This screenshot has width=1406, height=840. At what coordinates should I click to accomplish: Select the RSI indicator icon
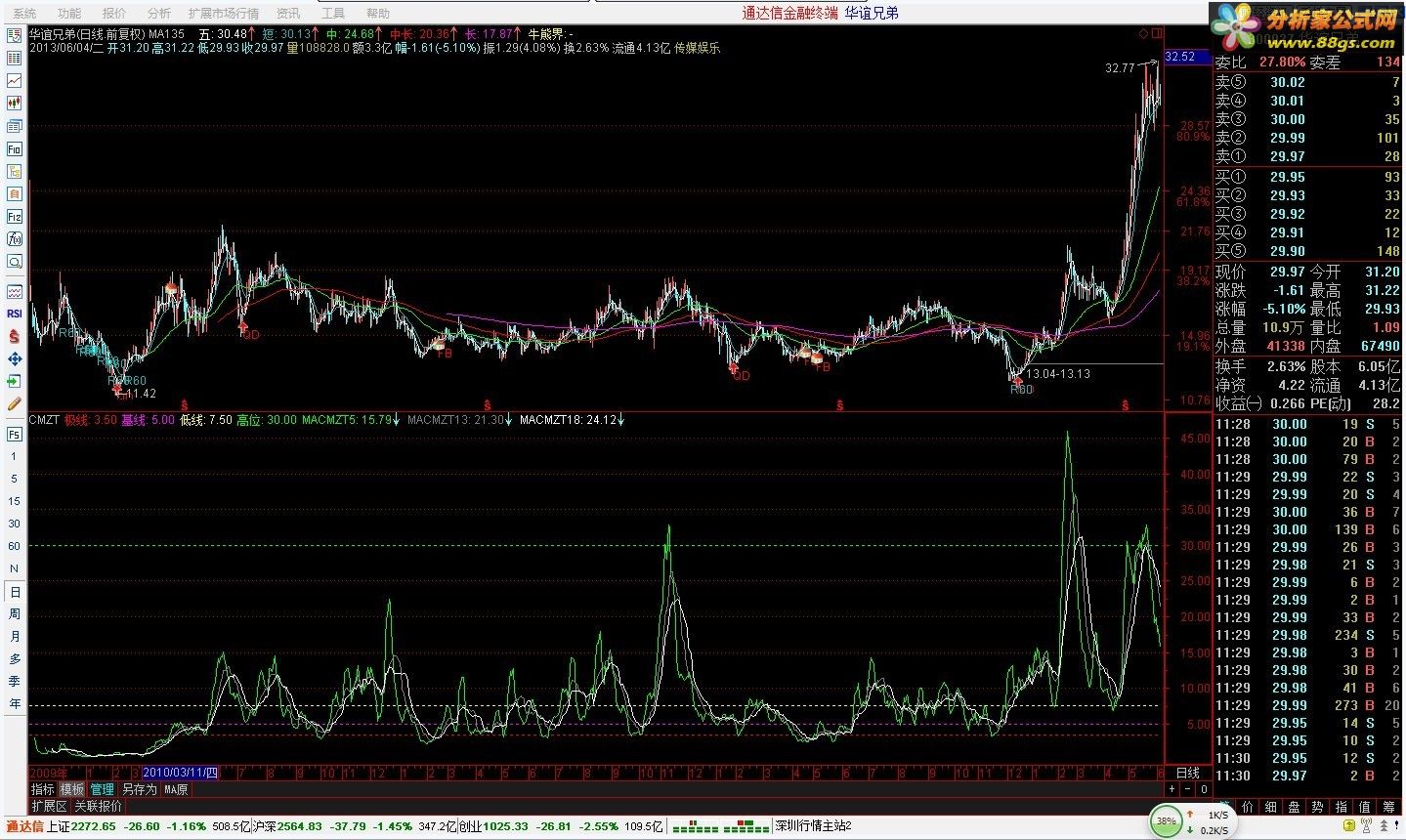(x=15, y=314)
